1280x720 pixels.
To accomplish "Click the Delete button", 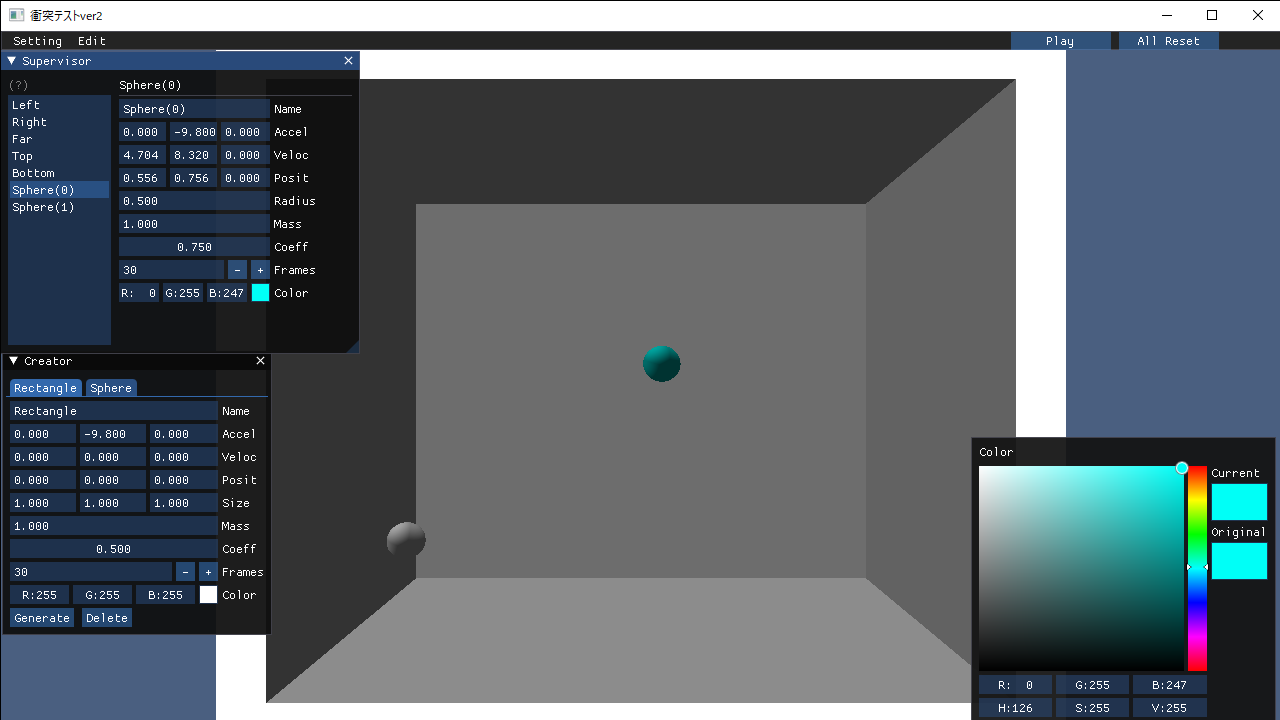I will click(x=107, y=618).
